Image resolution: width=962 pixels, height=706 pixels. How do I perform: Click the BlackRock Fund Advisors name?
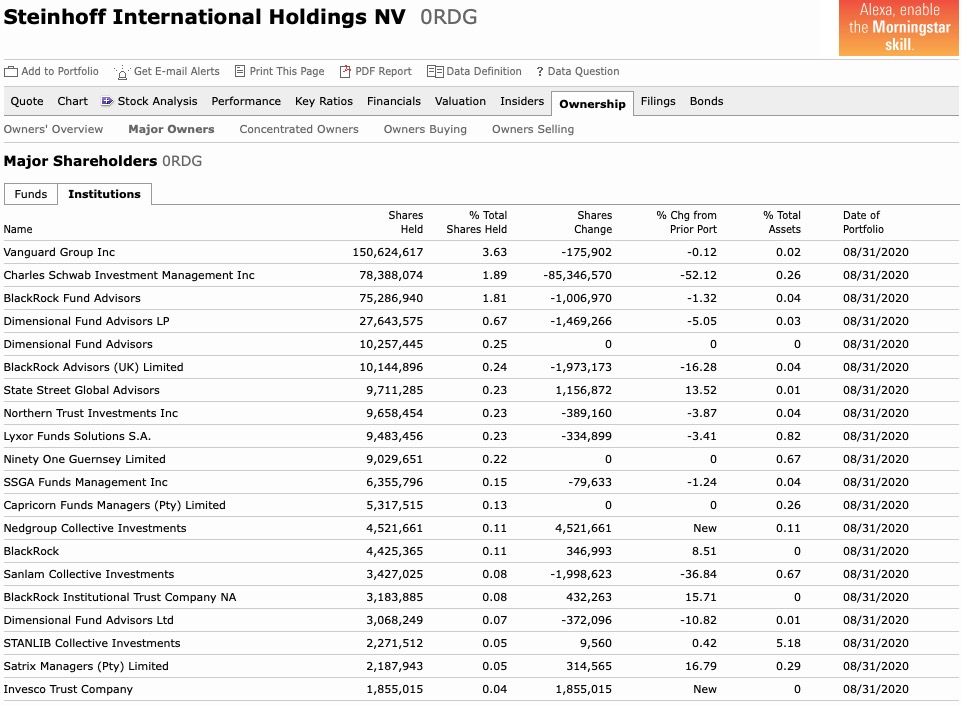click(72, 298)
